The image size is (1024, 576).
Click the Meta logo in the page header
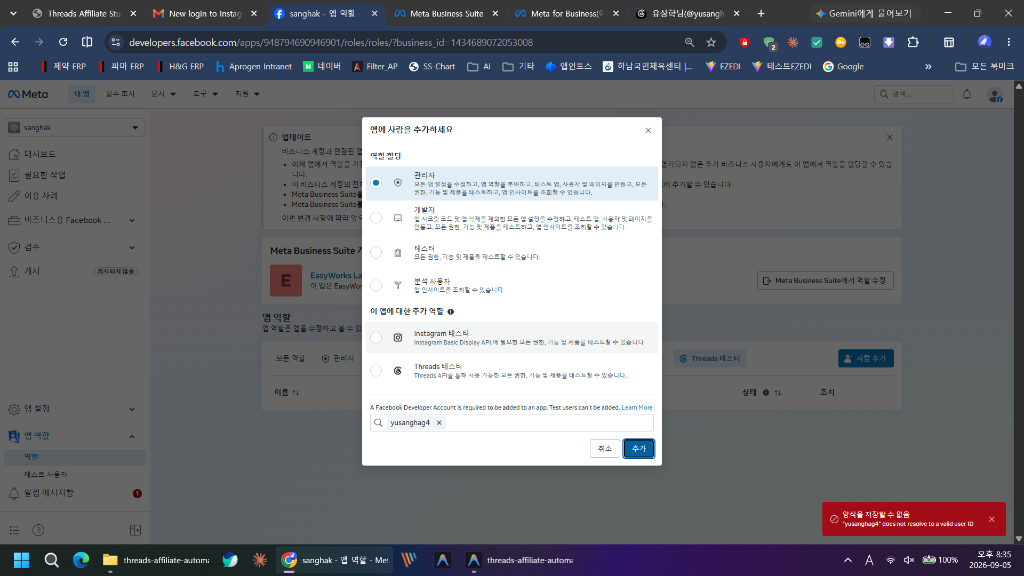[x=27, y=94]
